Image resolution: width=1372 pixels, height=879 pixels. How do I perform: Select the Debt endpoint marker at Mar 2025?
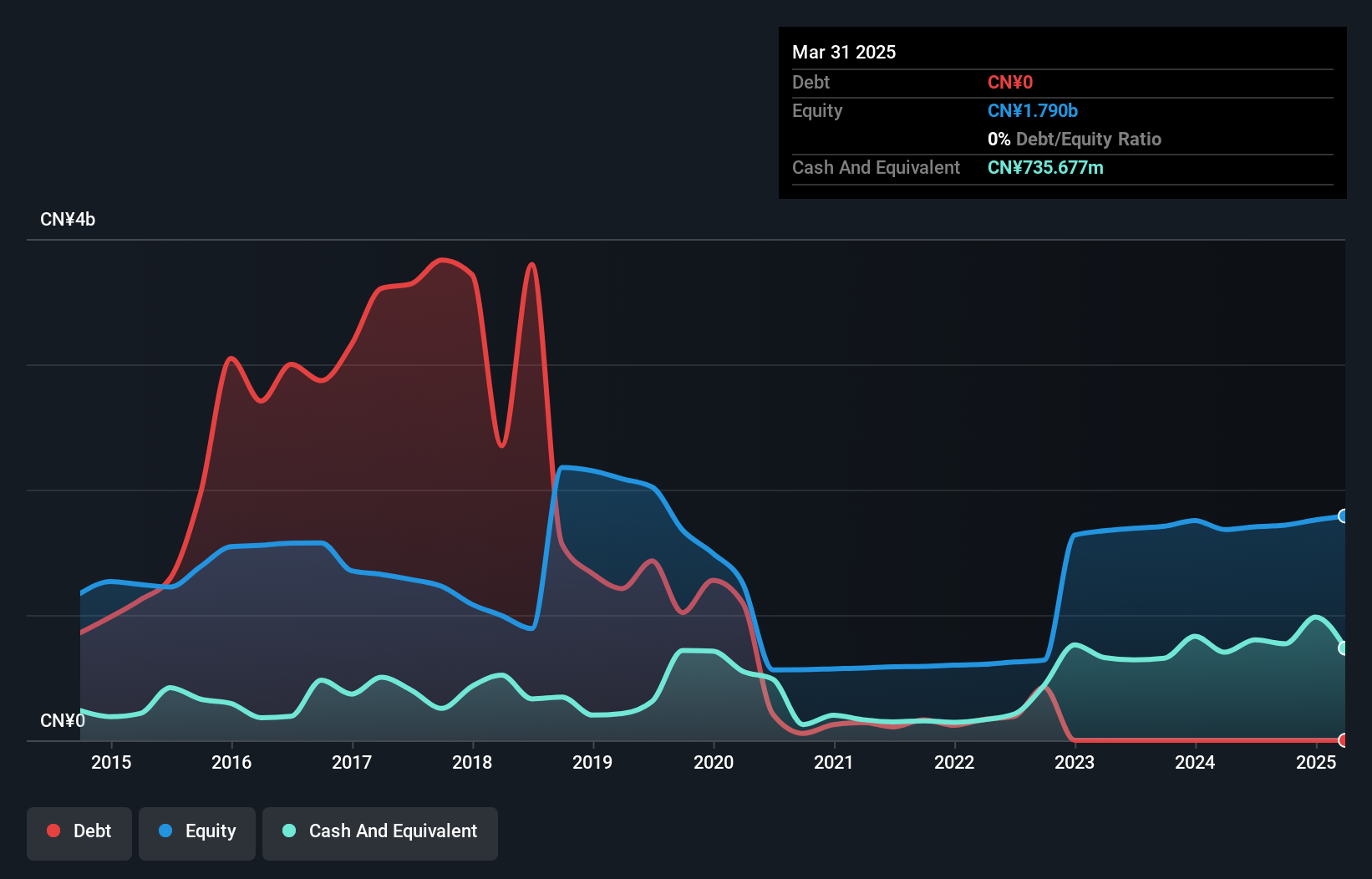click(1344, 740)
